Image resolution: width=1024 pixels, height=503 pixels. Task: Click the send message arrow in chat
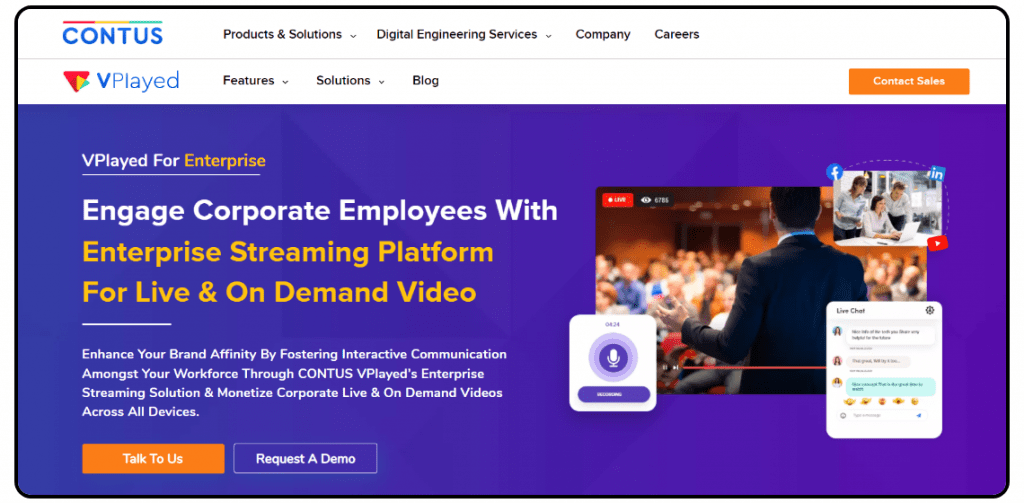[918, 415]
